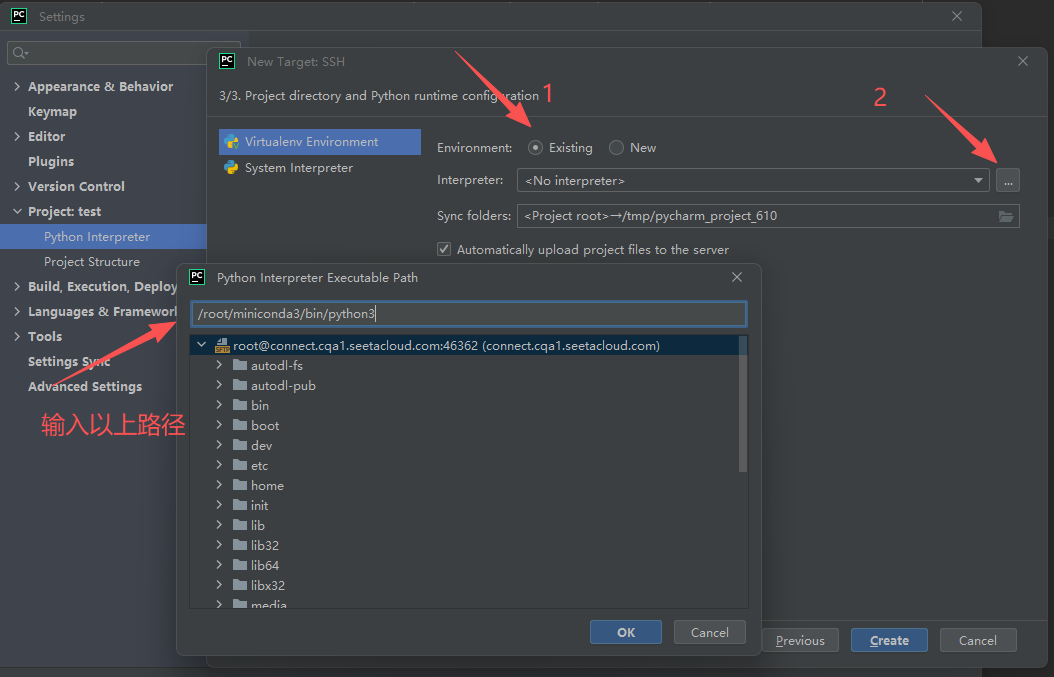Click the interpreter browse ellipsis button
This screenshot has width=1054, height=677.
(1007, 181)
